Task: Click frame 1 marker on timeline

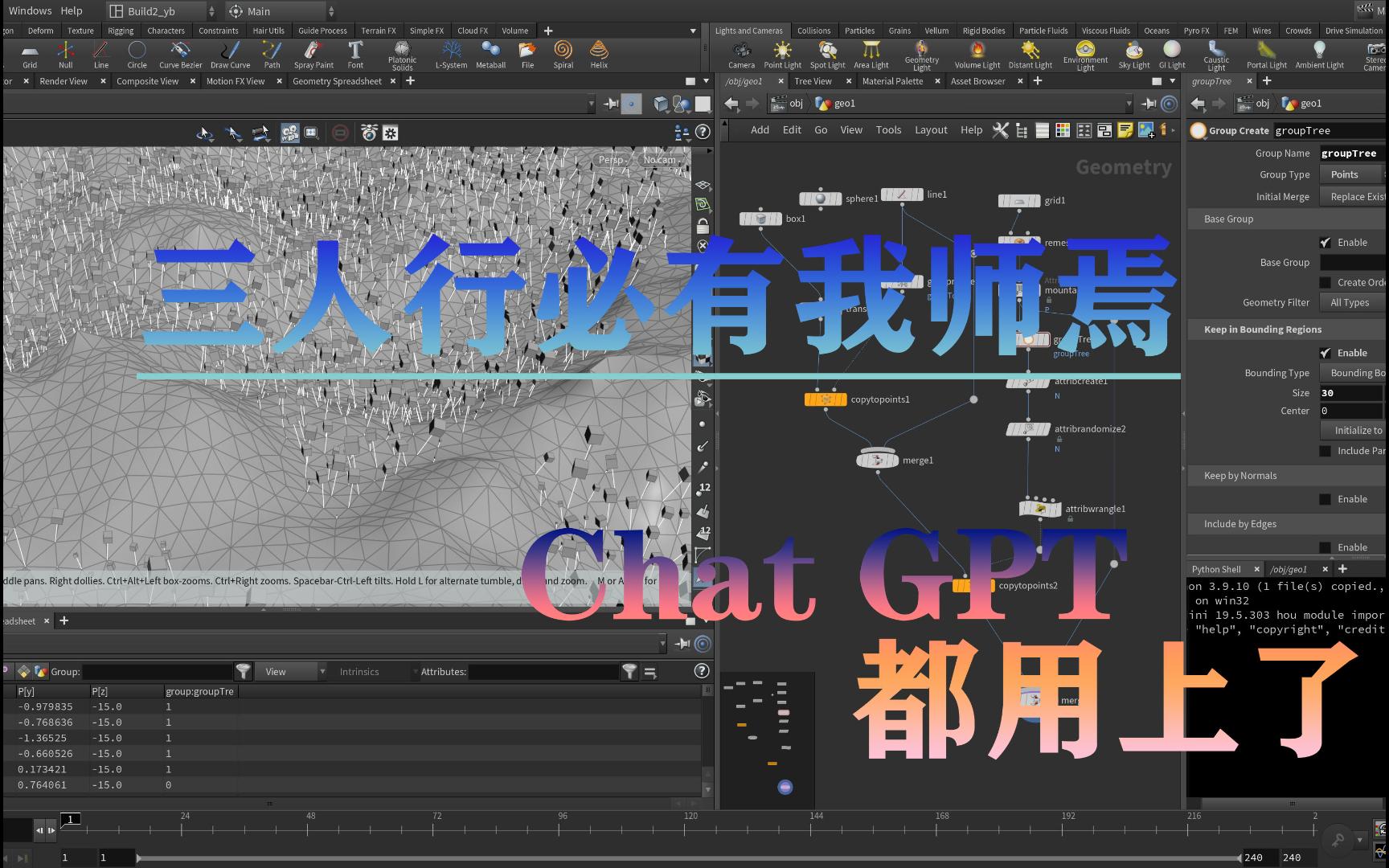Action: pyautogui.click(x=71, y=819)
